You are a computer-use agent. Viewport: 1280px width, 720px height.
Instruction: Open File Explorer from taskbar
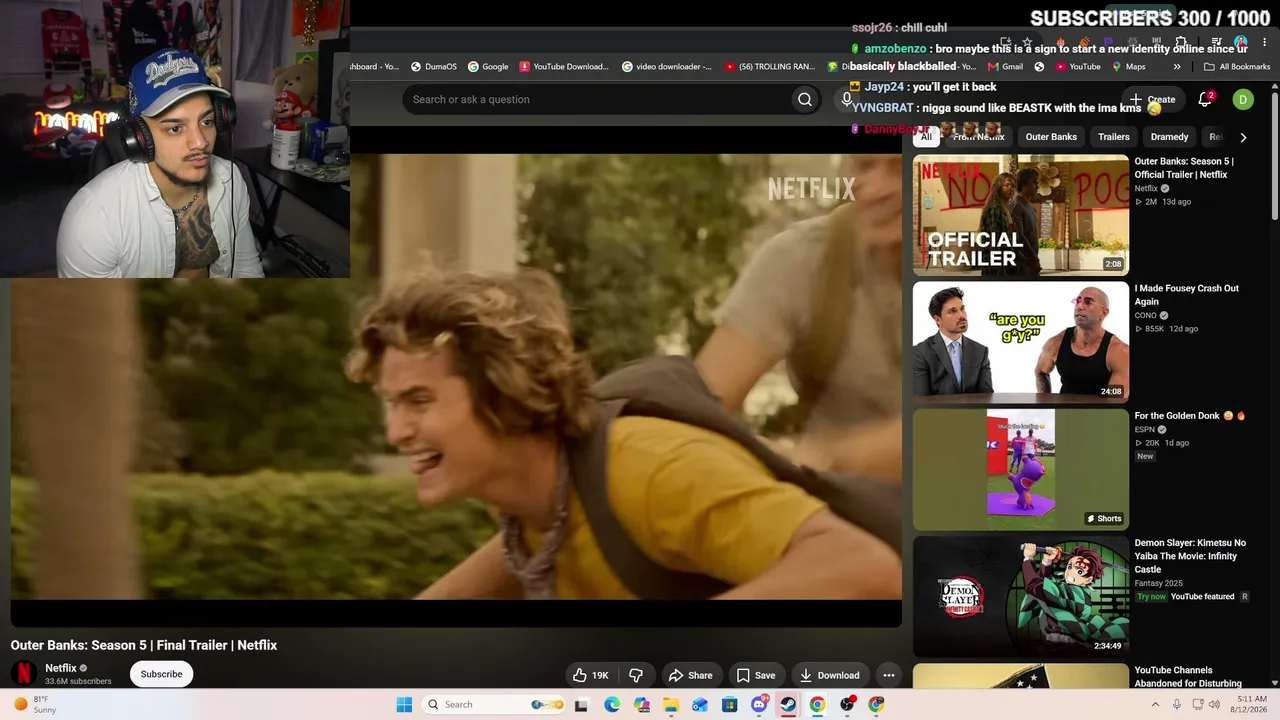pos(671,704)
